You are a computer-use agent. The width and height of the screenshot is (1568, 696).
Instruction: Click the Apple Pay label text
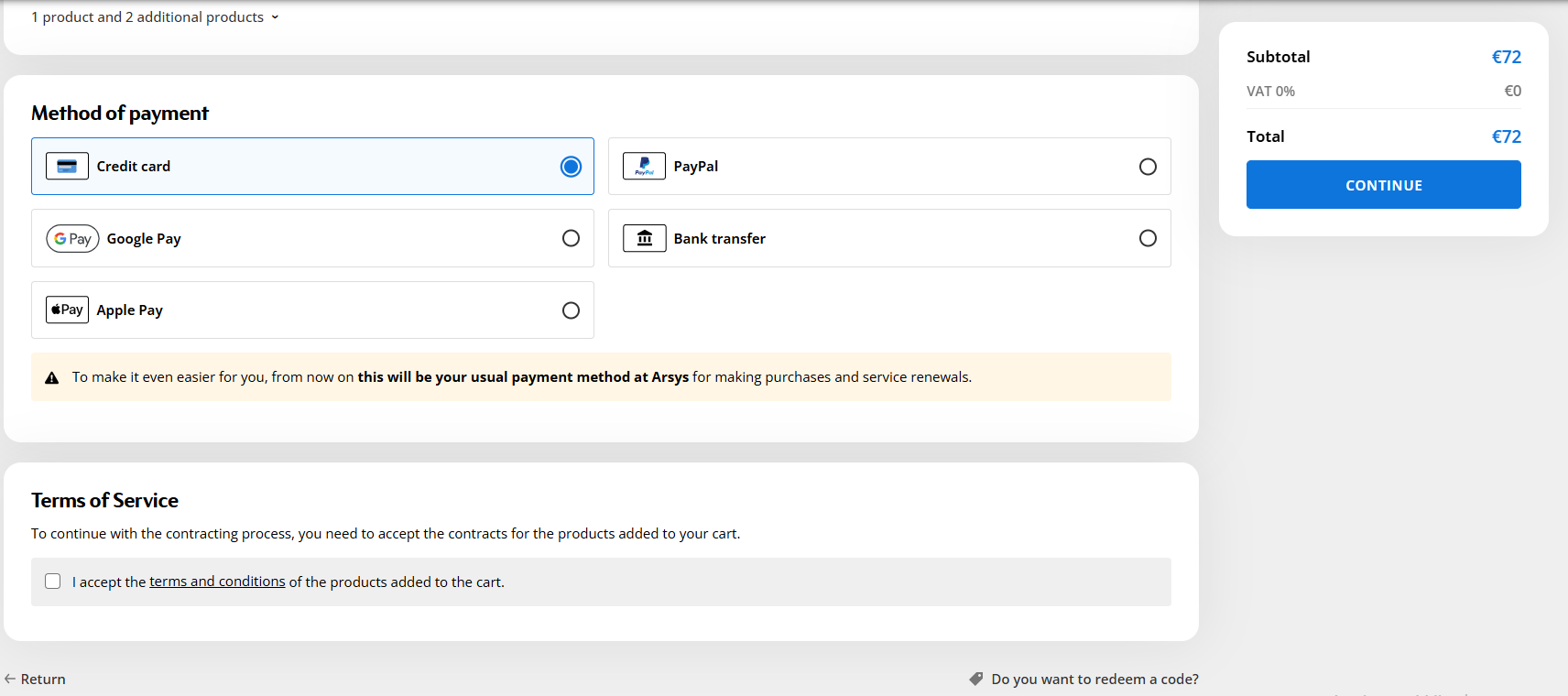pyautogui.click(x=130, y=310)
